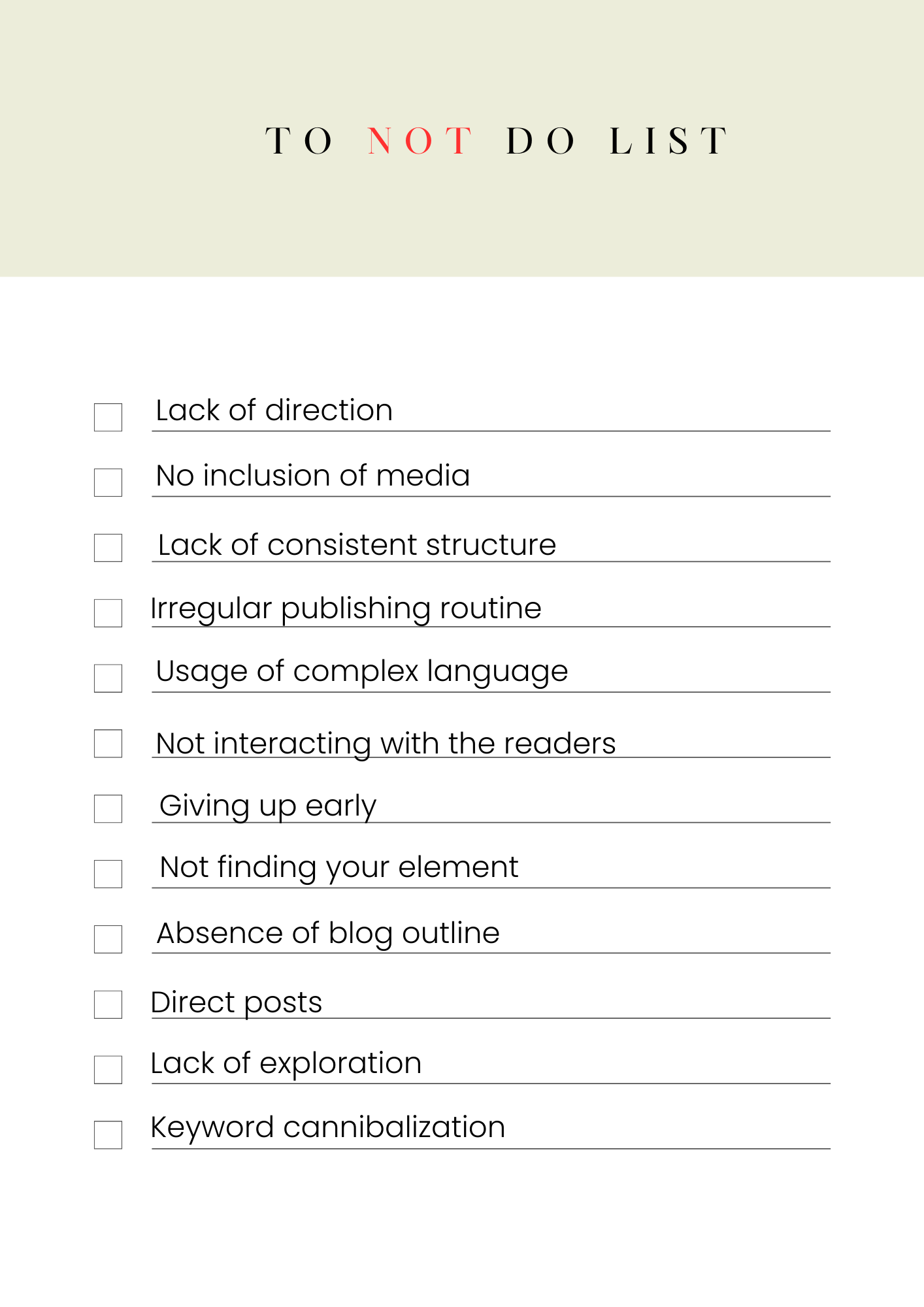Tick Usage of complex language checkbox
924x1307 pixels.
(108, 678)
